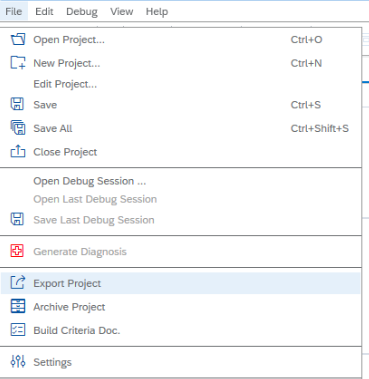This screenshot has width=369, height=379.
Task: Click the Build Criteria Doc checklist icon
Action: [x=18, y=330]
